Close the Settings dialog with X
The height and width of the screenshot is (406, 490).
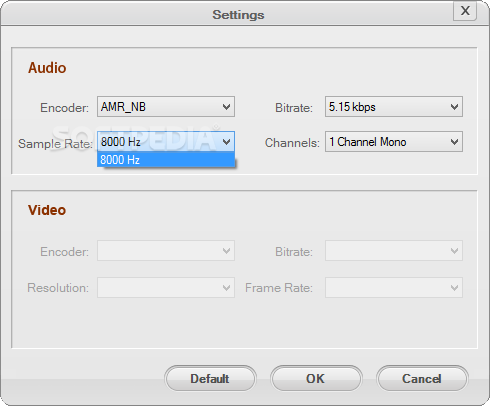(x=465, y=11)
